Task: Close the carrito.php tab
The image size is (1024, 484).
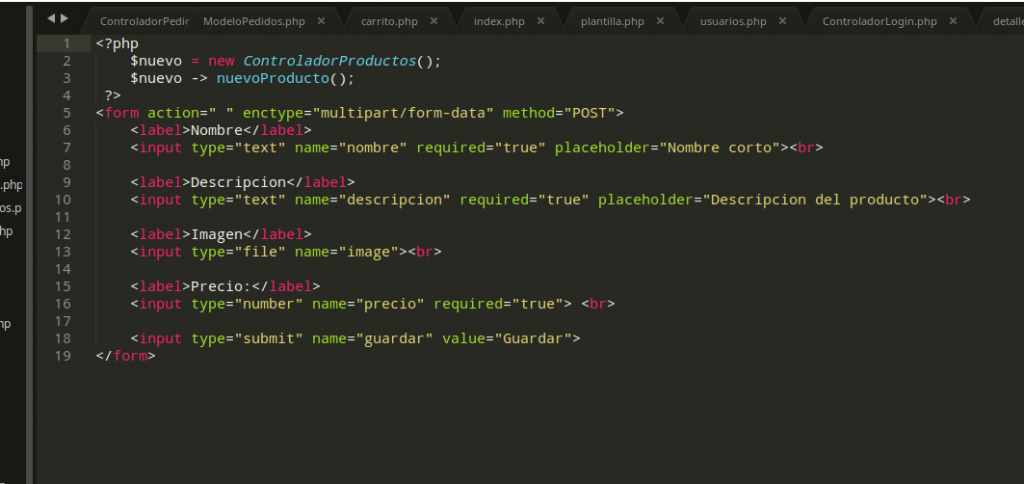Action: [431, 21]
